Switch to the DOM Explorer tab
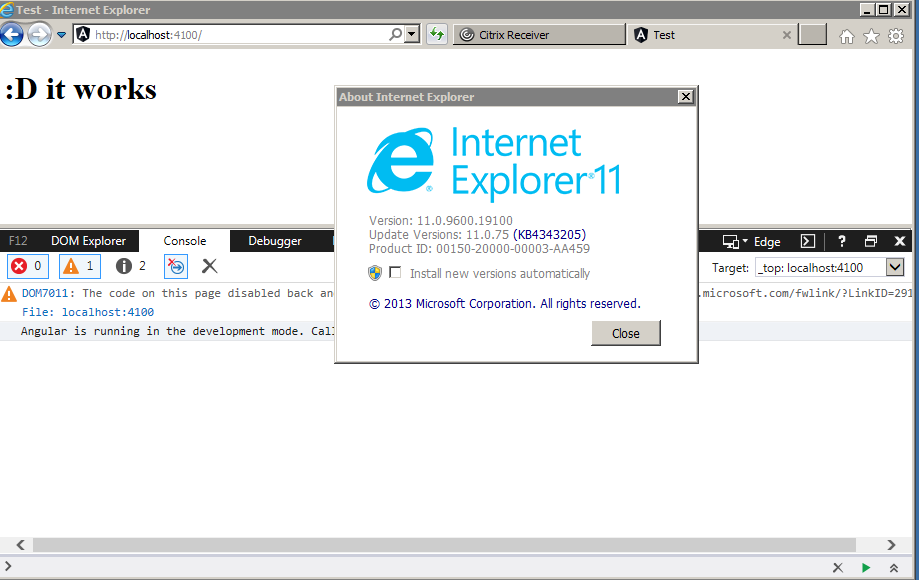Screen dimensions: 919x580 coord(89,241)
